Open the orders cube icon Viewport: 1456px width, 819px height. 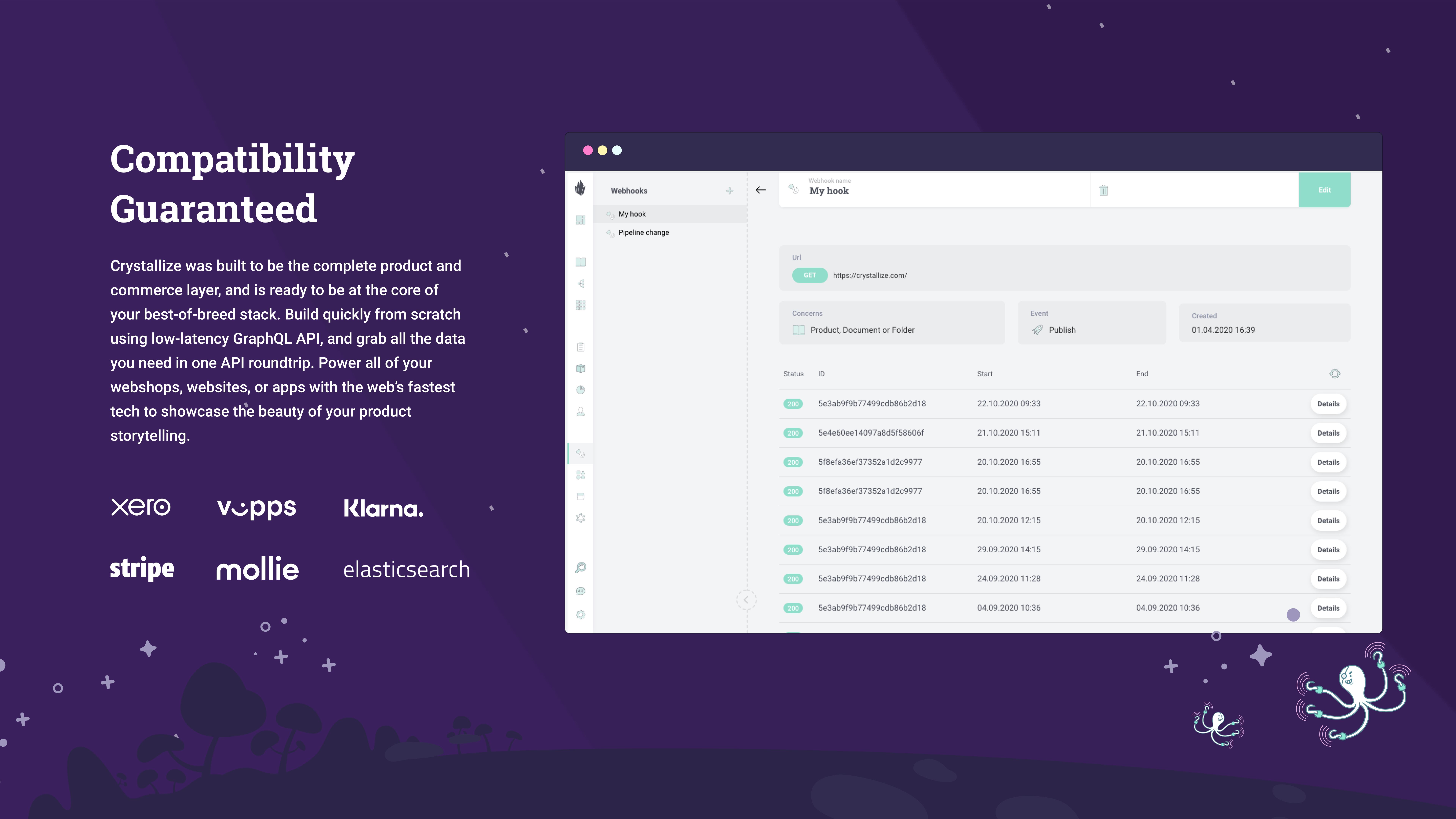pyautogui.click(x=581, y=368)
